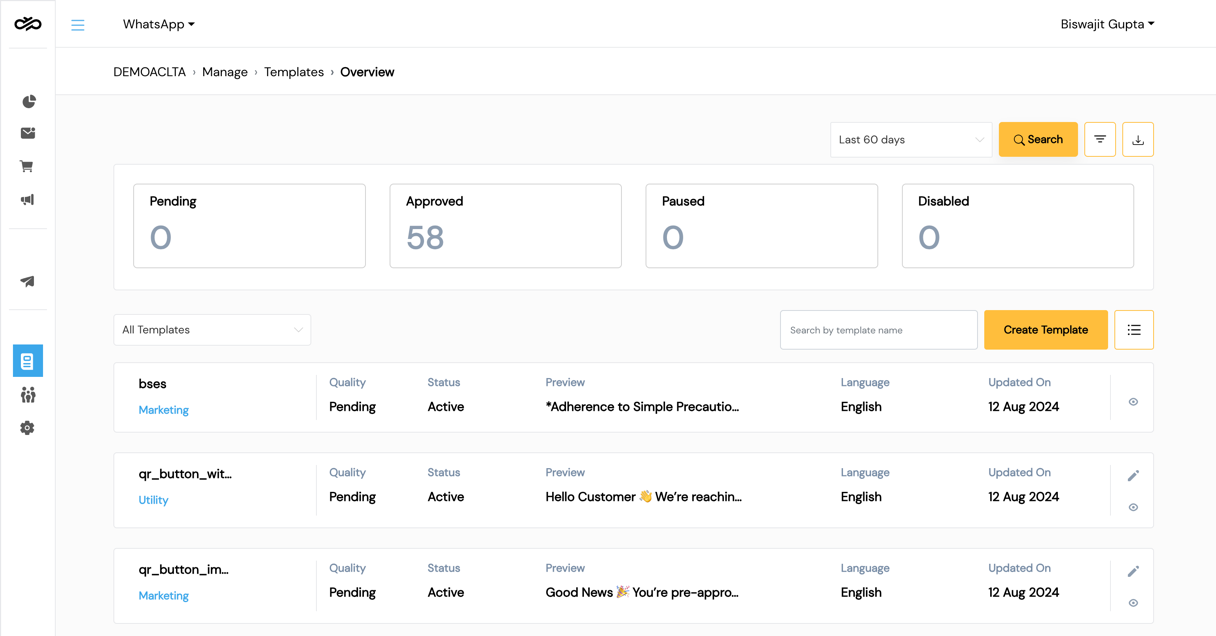Screen dimensions: 1216x636
Task: Open the Biswajit Gupta user menu
Action: tap(1107, 24)
